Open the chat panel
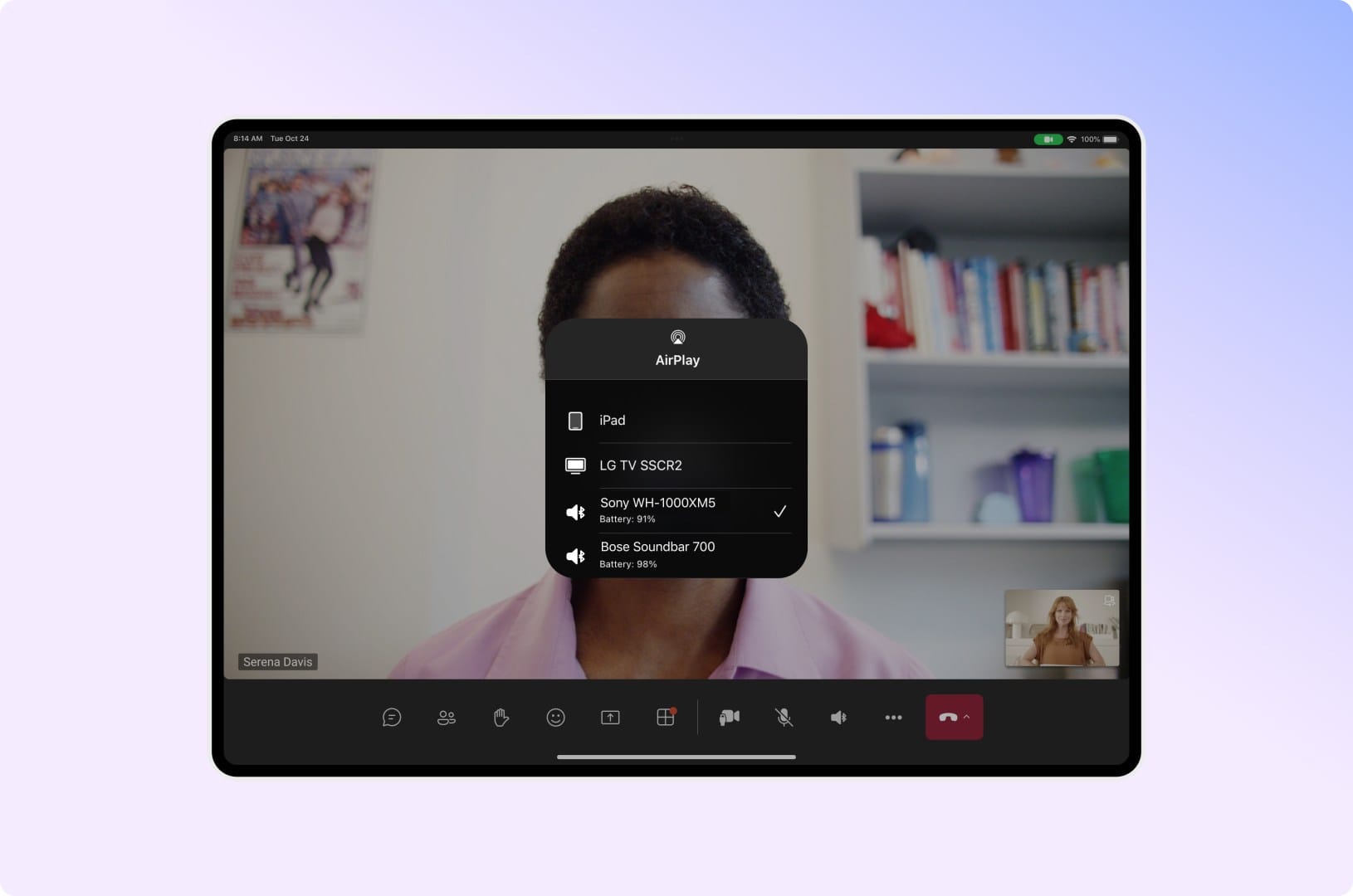 [391, 717]
